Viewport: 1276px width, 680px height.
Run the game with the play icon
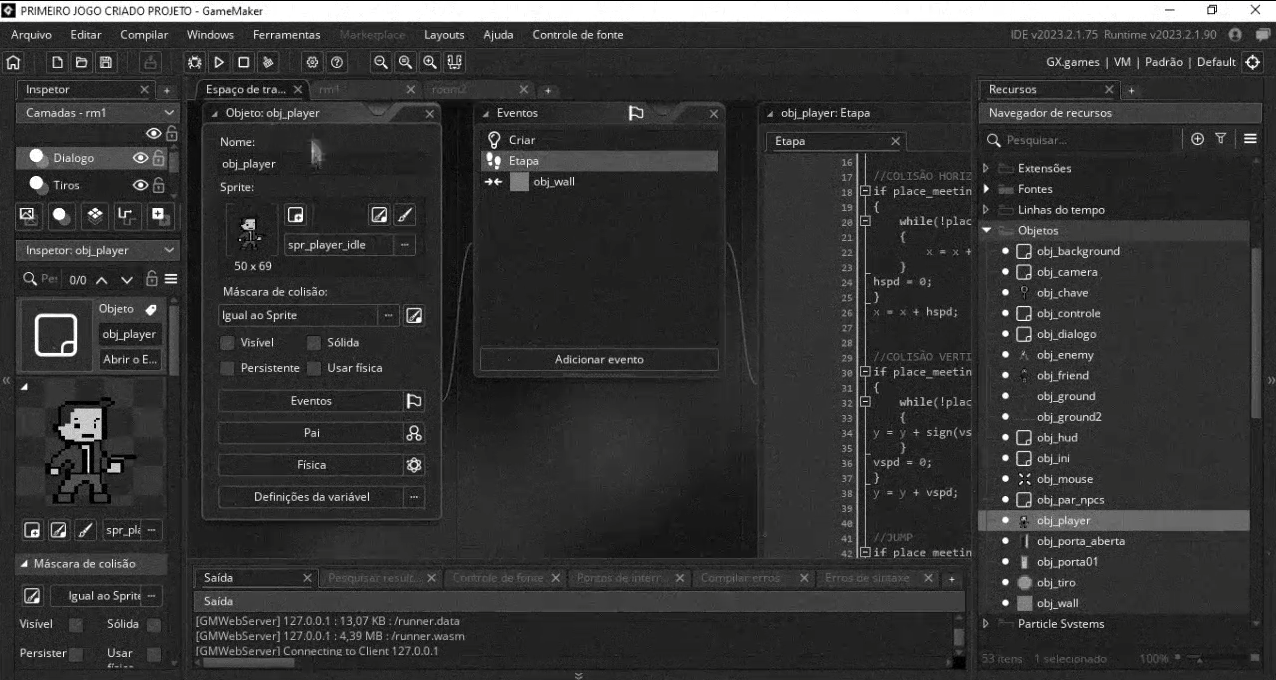click(x=219, y=61)
